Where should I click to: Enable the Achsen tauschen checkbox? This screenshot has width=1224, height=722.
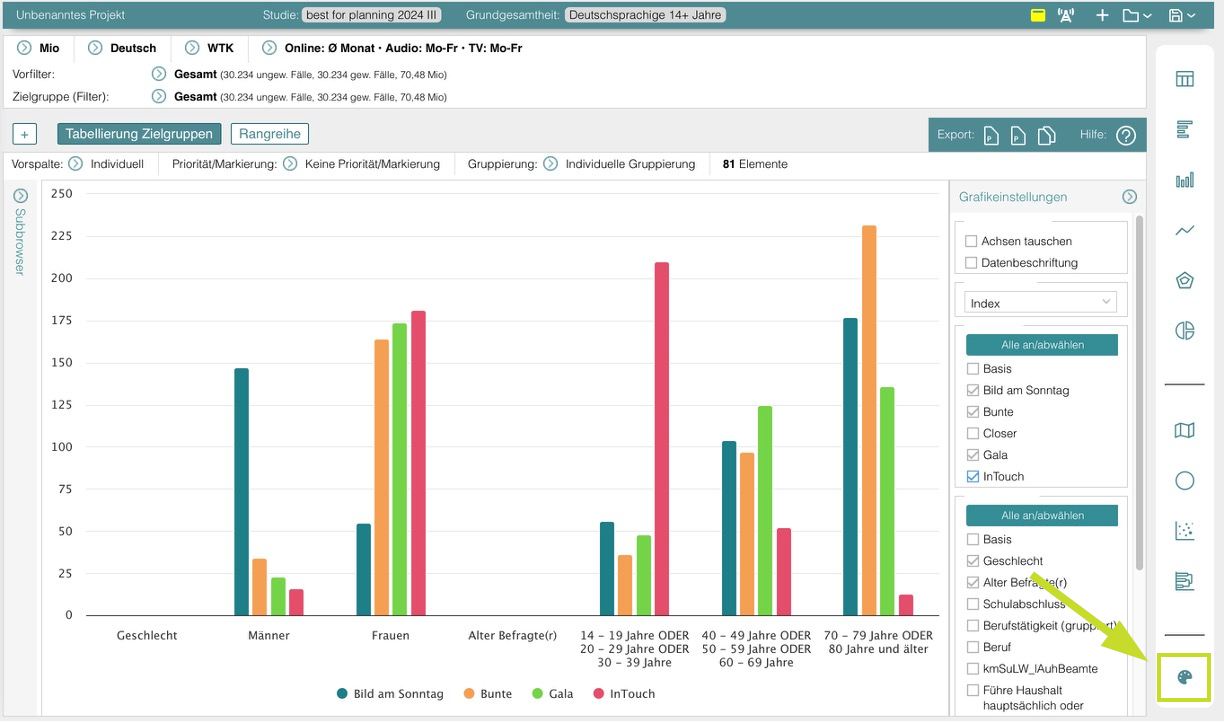(x=971, y=241)
